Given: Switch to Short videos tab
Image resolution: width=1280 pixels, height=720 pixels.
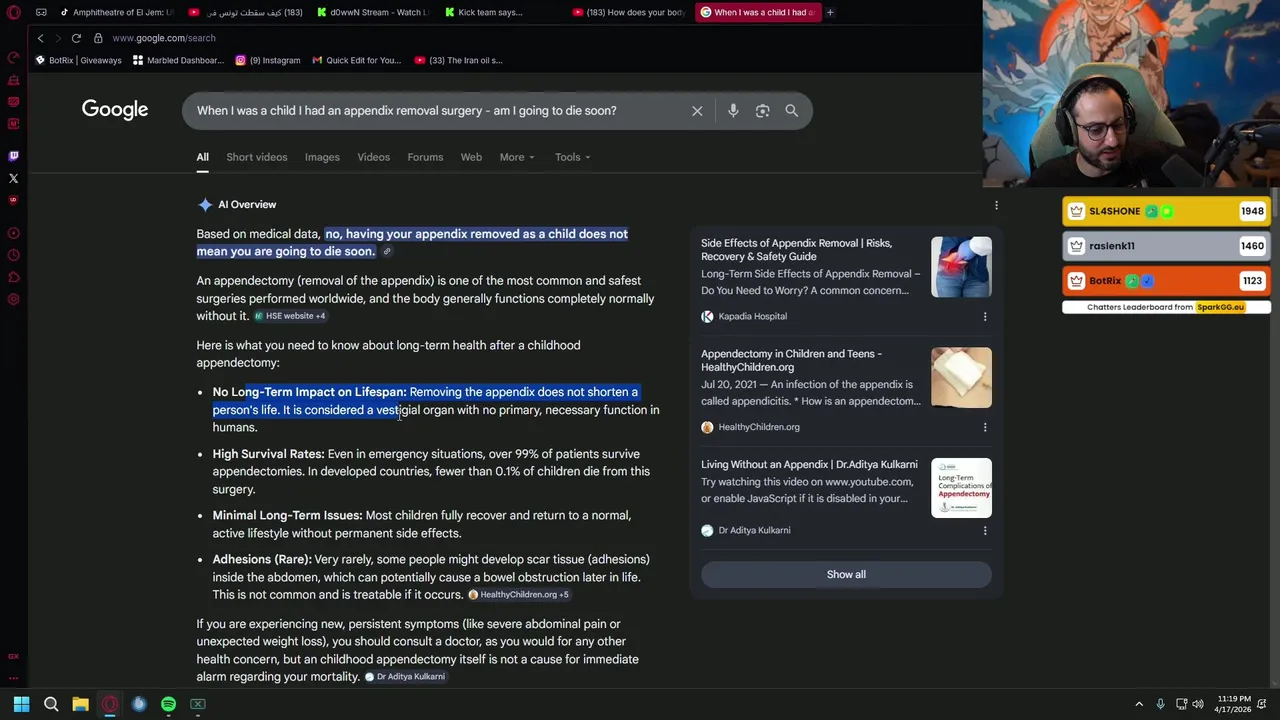Looking at the screenshot, I should 256,157.
